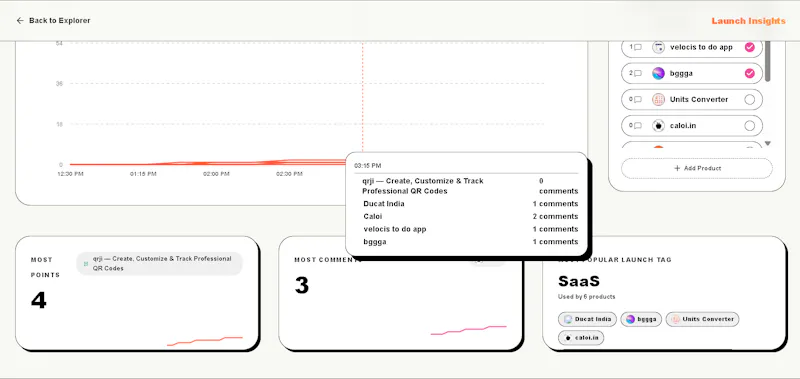This screenshot has width=800, height=379.
Task: Click the product list scrollbar thumb
Action: (767, 60)
